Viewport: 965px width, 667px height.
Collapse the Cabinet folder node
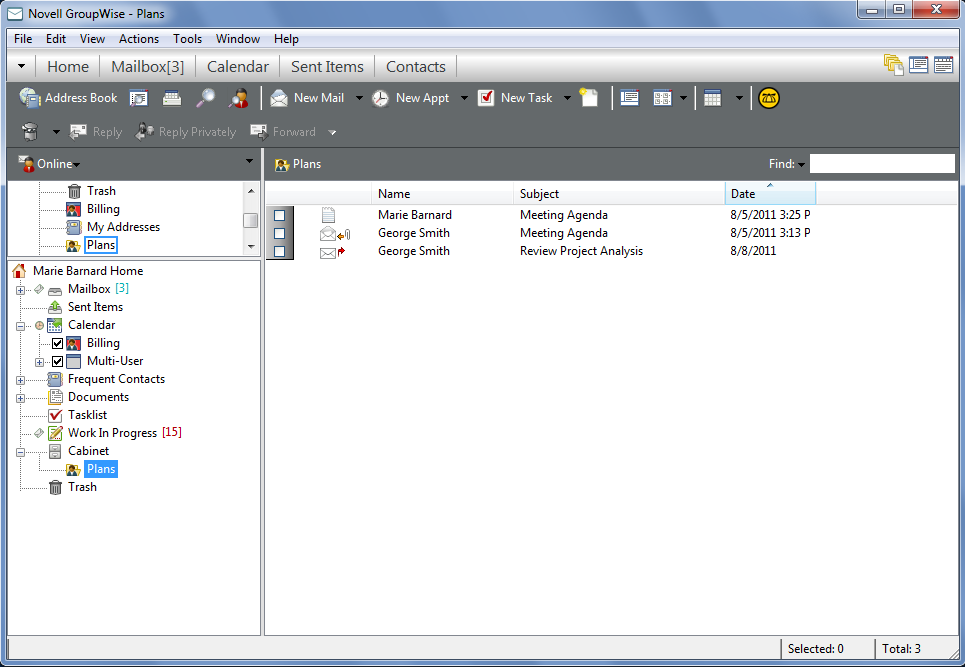20,452
